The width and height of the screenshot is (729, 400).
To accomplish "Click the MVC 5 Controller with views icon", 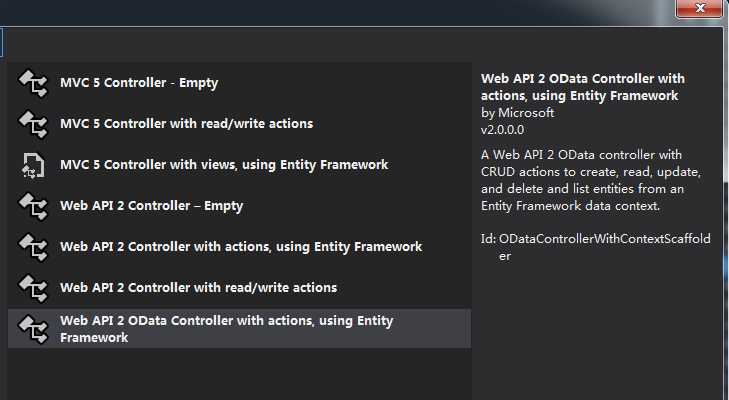I will tap(33, 165).
